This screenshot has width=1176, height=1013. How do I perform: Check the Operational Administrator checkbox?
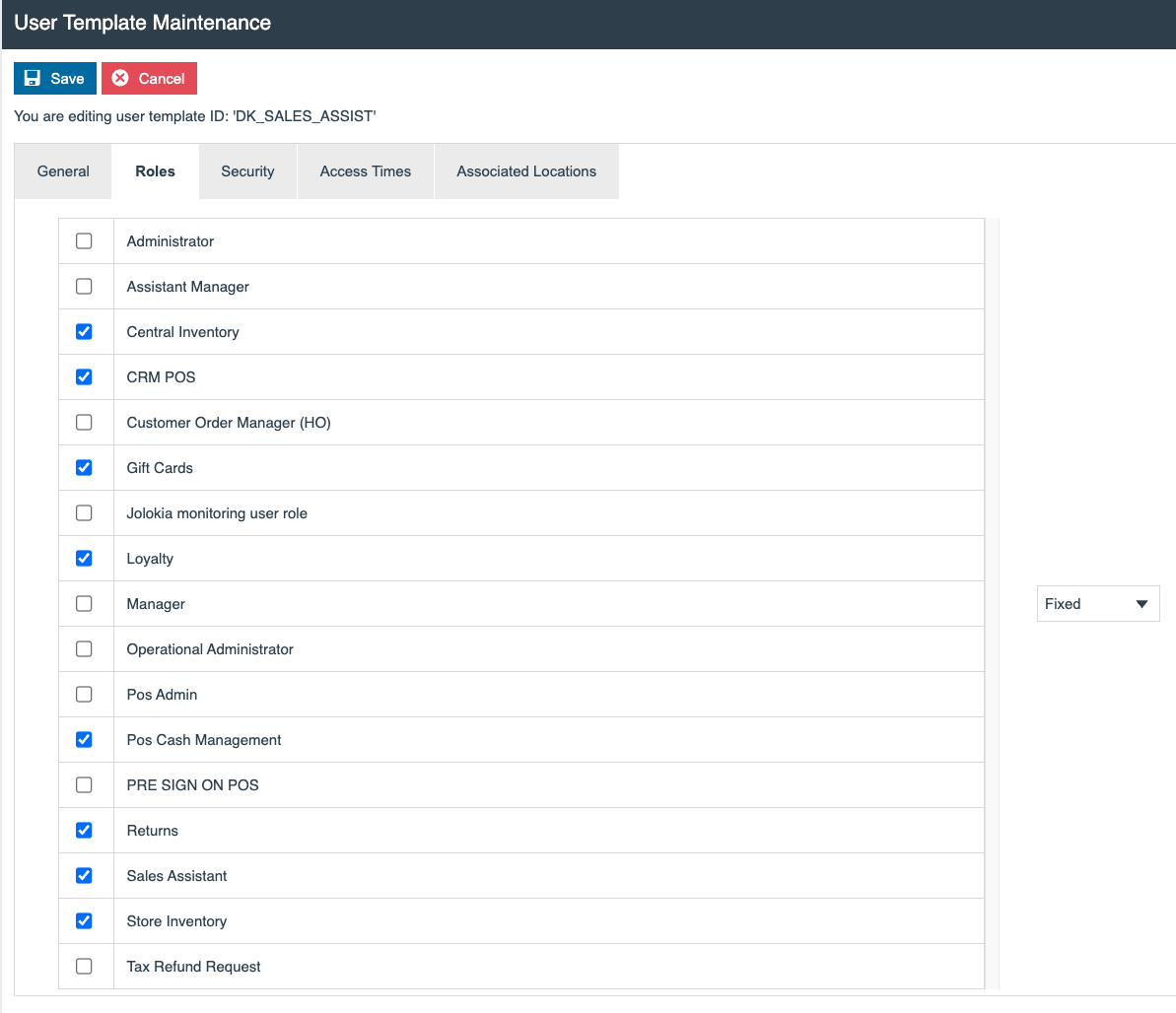[x=84, y=648]
